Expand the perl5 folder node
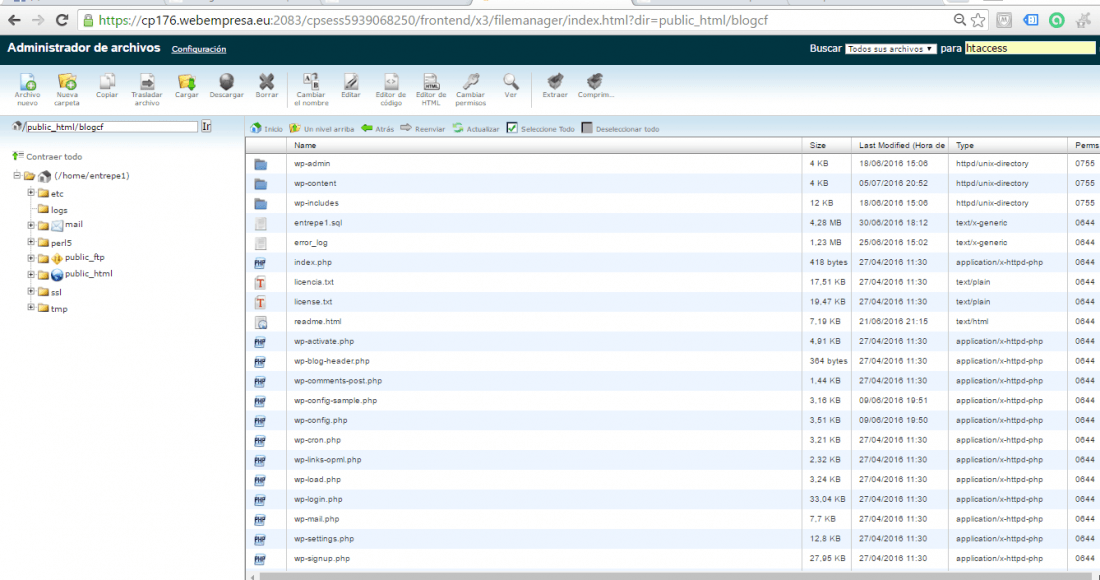 [x=31, y=242]
